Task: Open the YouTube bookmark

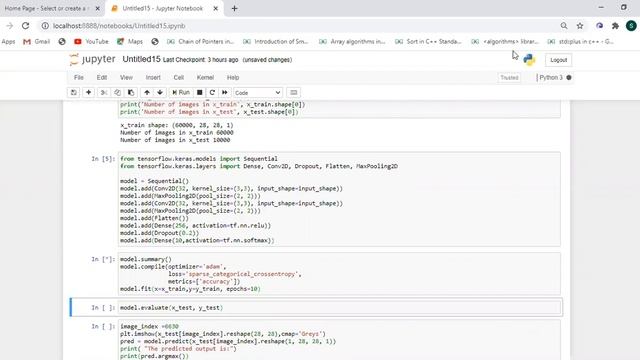Action: [91, 42]
